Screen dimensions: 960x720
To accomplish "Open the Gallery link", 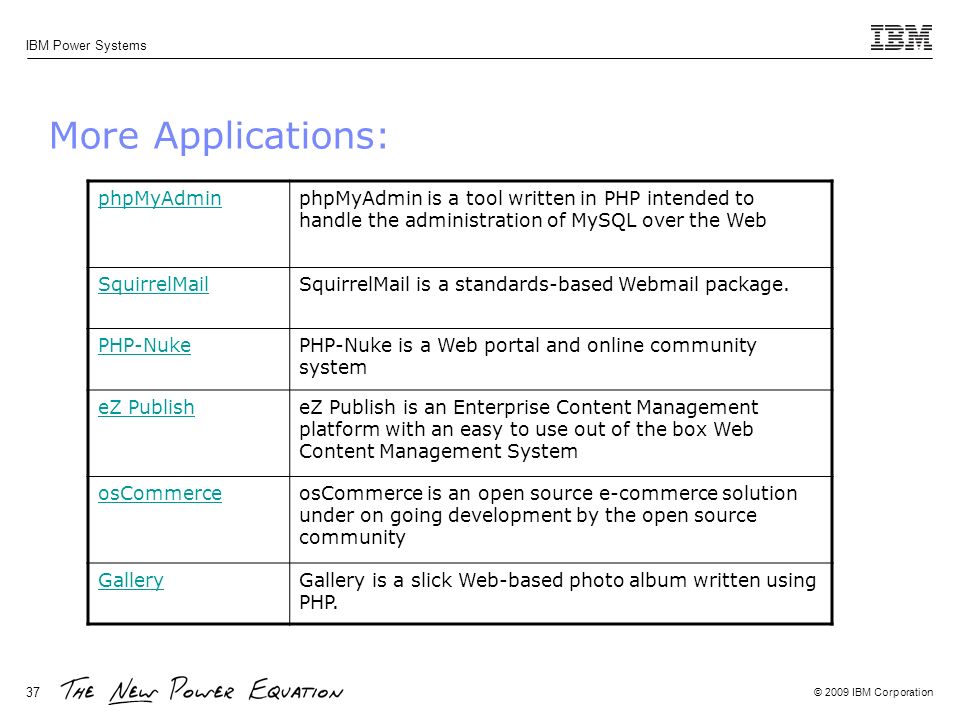I will [x=131, y=580].
